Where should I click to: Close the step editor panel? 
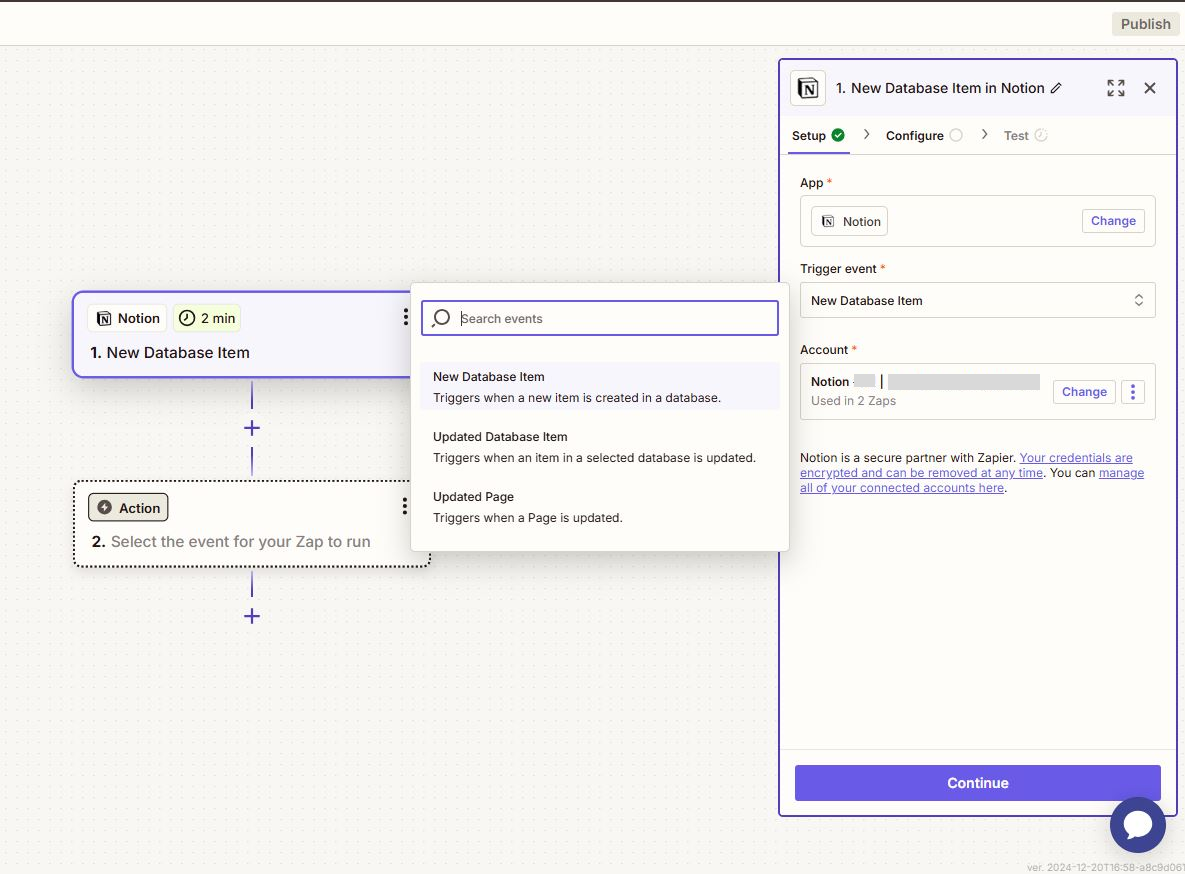click(1149, 88)
